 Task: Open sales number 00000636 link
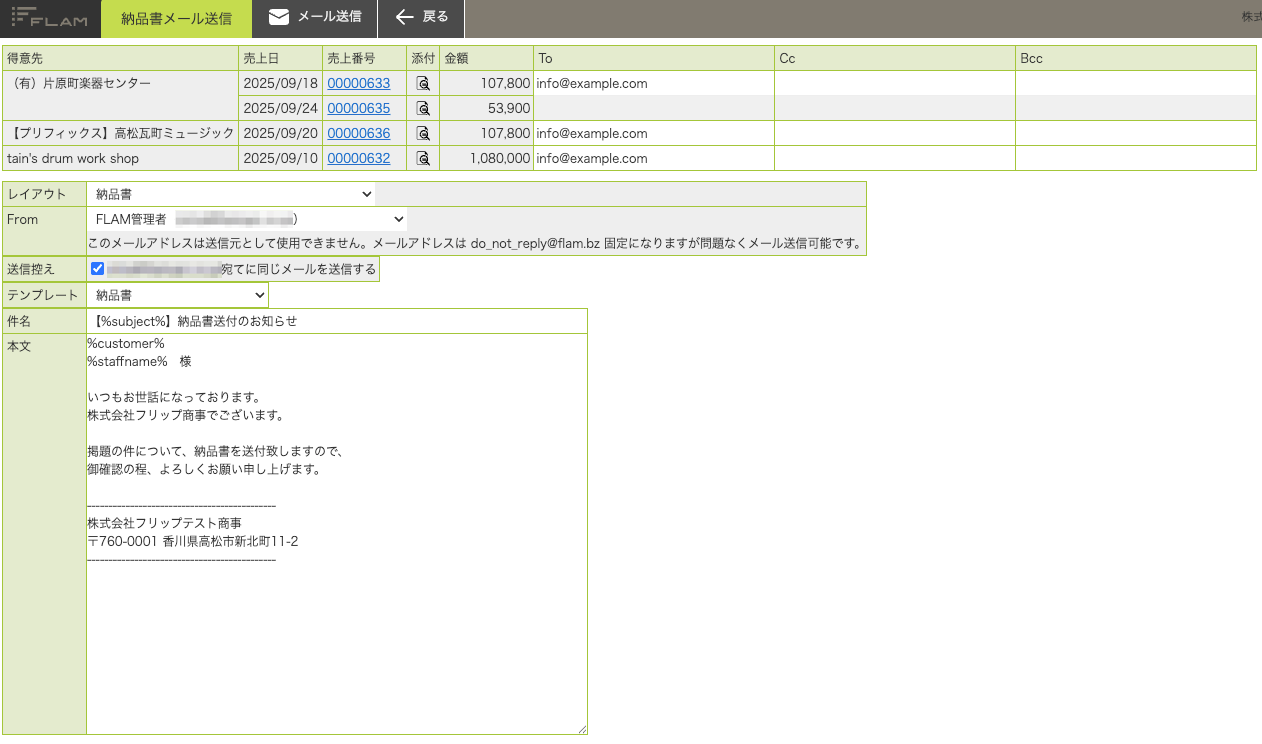(x=358, y=133)
